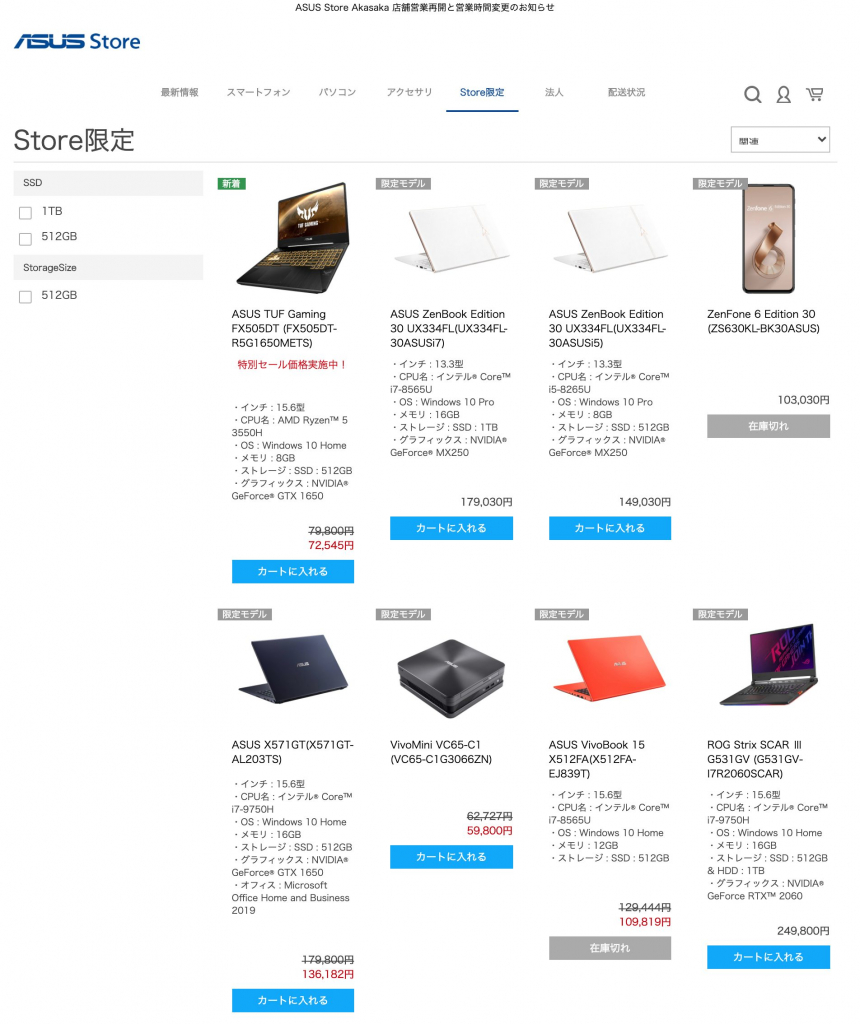The height and width of the screenshot is (1024, 860).
Task: Open the ZenFone 6 Edition 30 product image
Action: (768, 239)
